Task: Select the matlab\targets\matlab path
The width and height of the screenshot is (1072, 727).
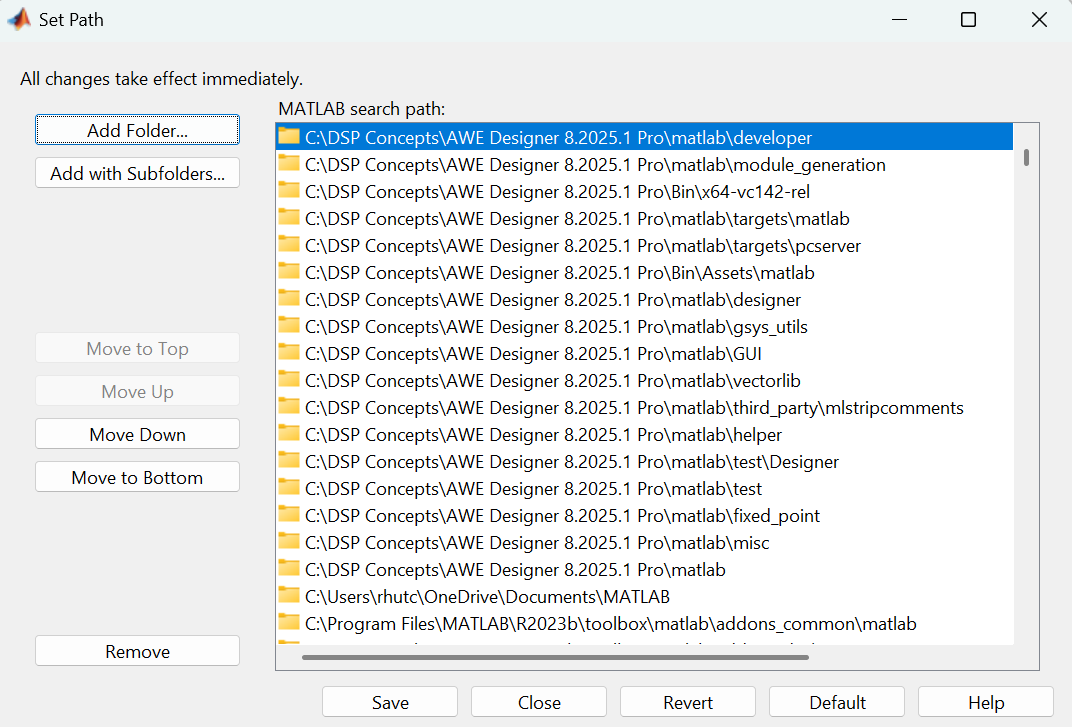Action: coord(644,218)
